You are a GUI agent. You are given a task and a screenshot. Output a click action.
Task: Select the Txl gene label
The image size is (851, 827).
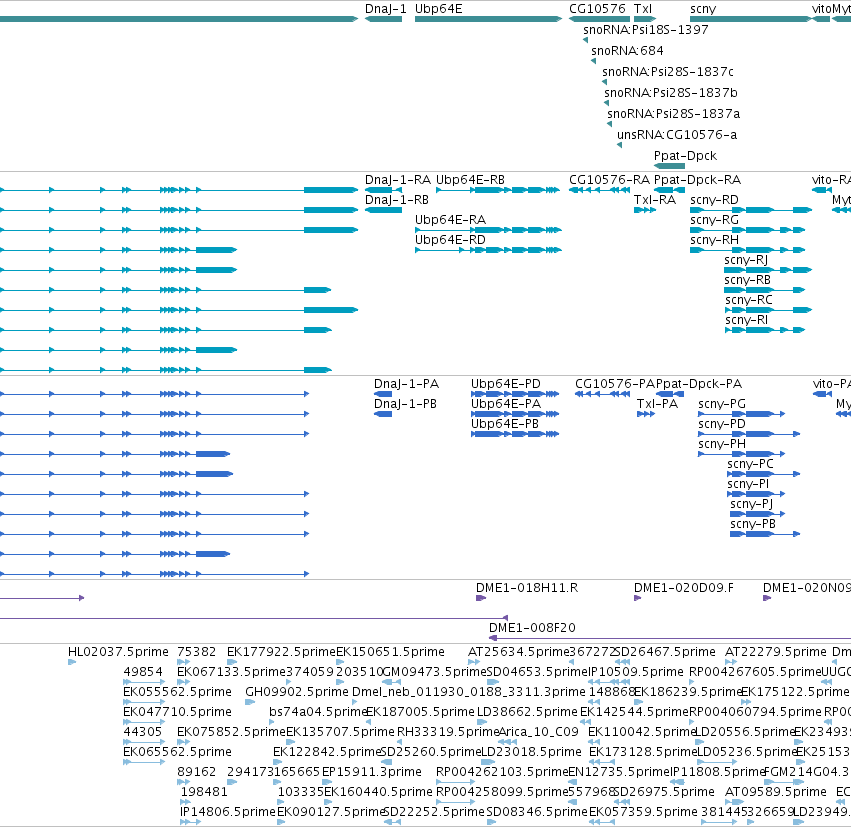tap(643, 9)
